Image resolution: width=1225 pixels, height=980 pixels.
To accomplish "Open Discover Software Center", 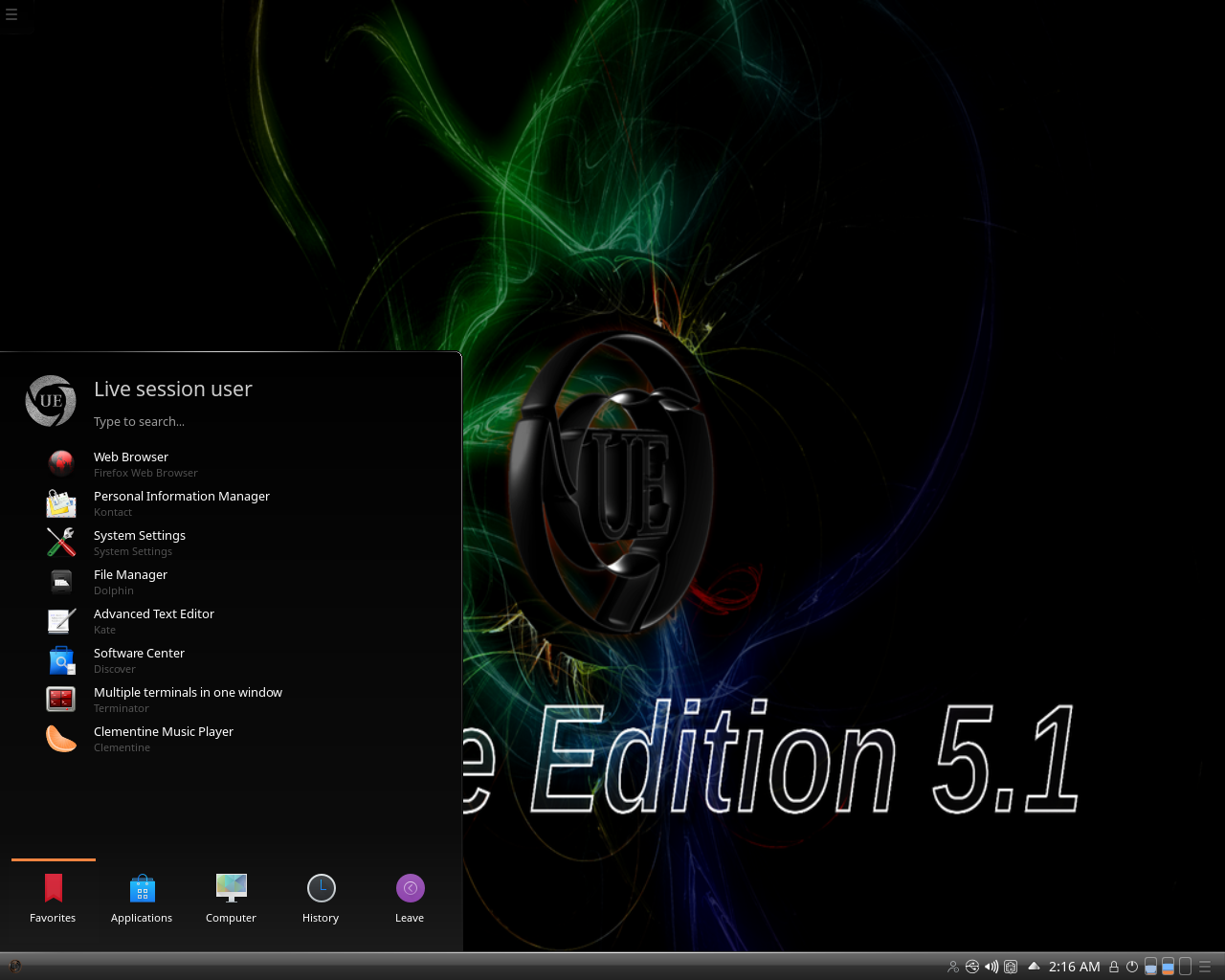I will [139, 660].
